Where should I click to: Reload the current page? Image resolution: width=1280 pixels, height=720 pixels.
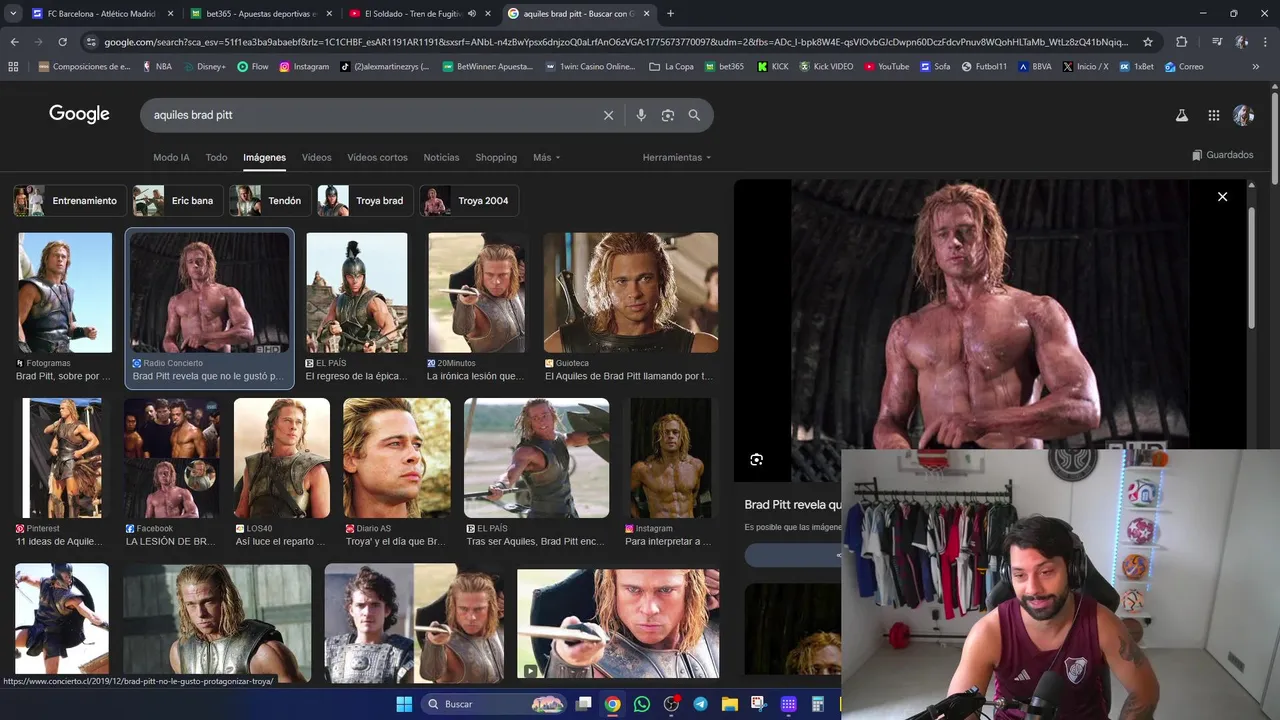62,42
